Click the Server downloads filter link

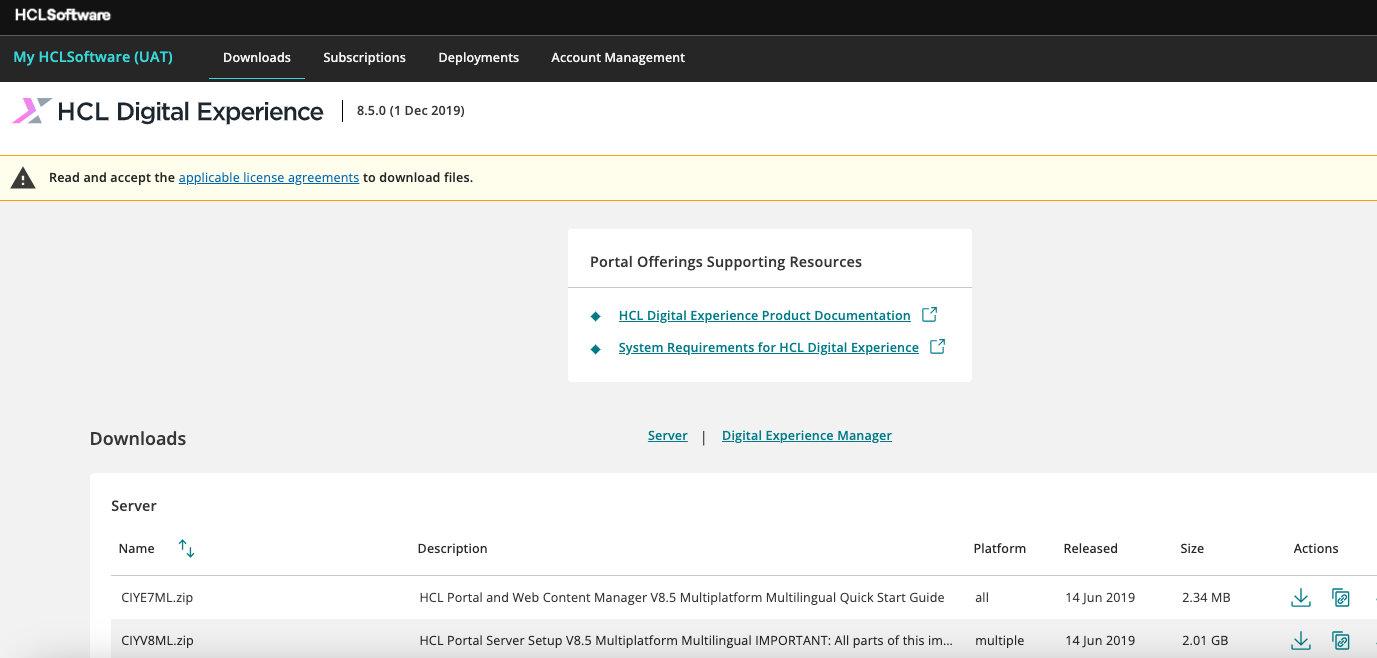point(667,435)
